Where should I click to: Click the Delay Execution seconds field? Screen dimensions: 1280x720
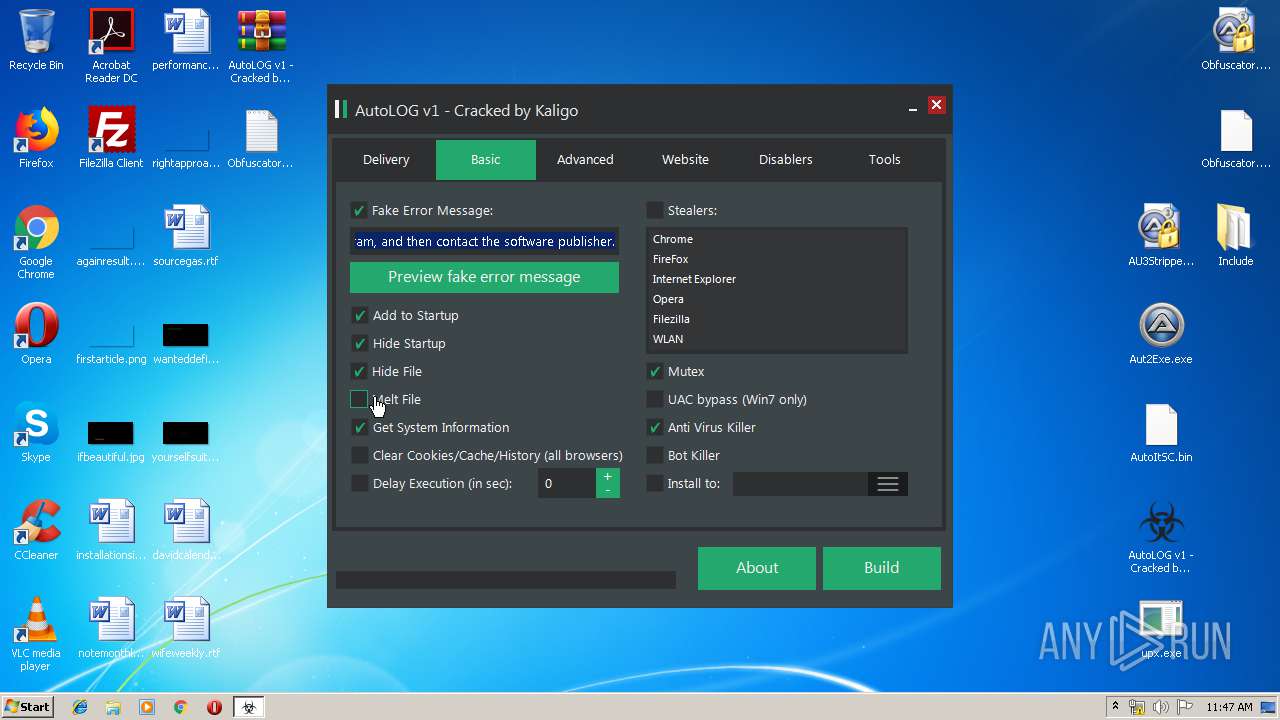567,484
